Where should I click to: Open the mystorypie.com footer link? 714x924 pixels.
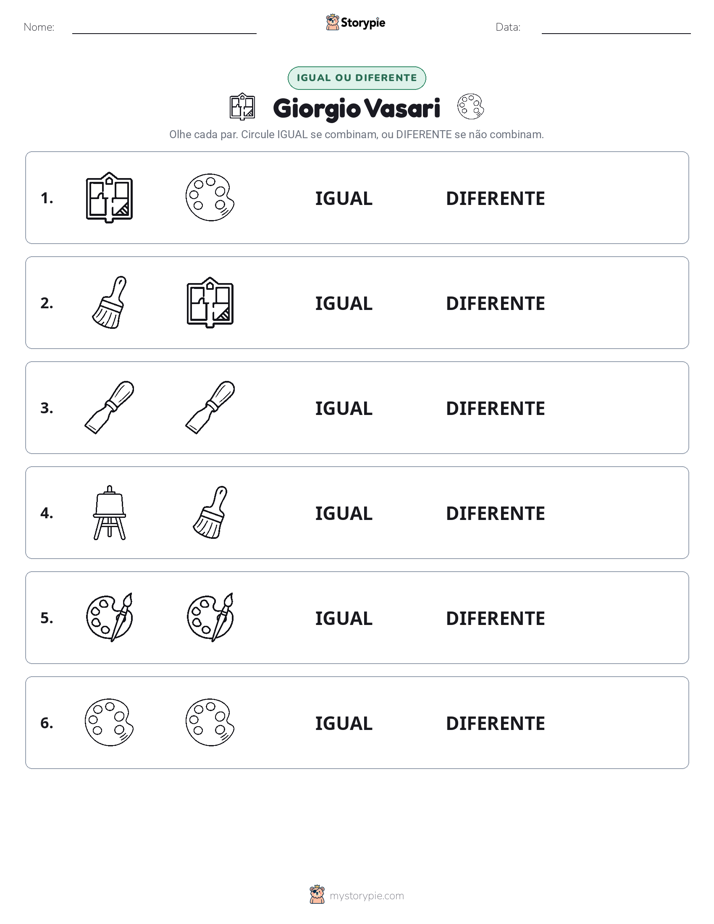366,896
